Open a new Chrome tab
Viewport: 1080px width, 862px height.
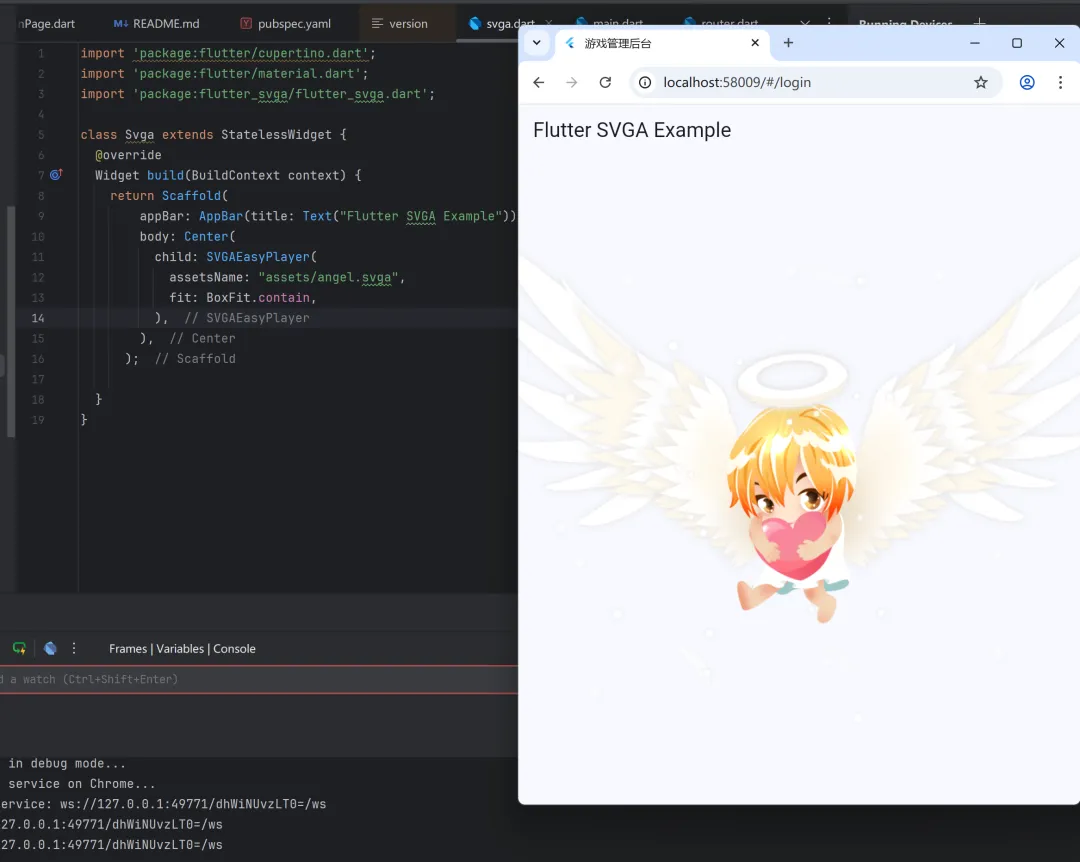coord(789,43)
